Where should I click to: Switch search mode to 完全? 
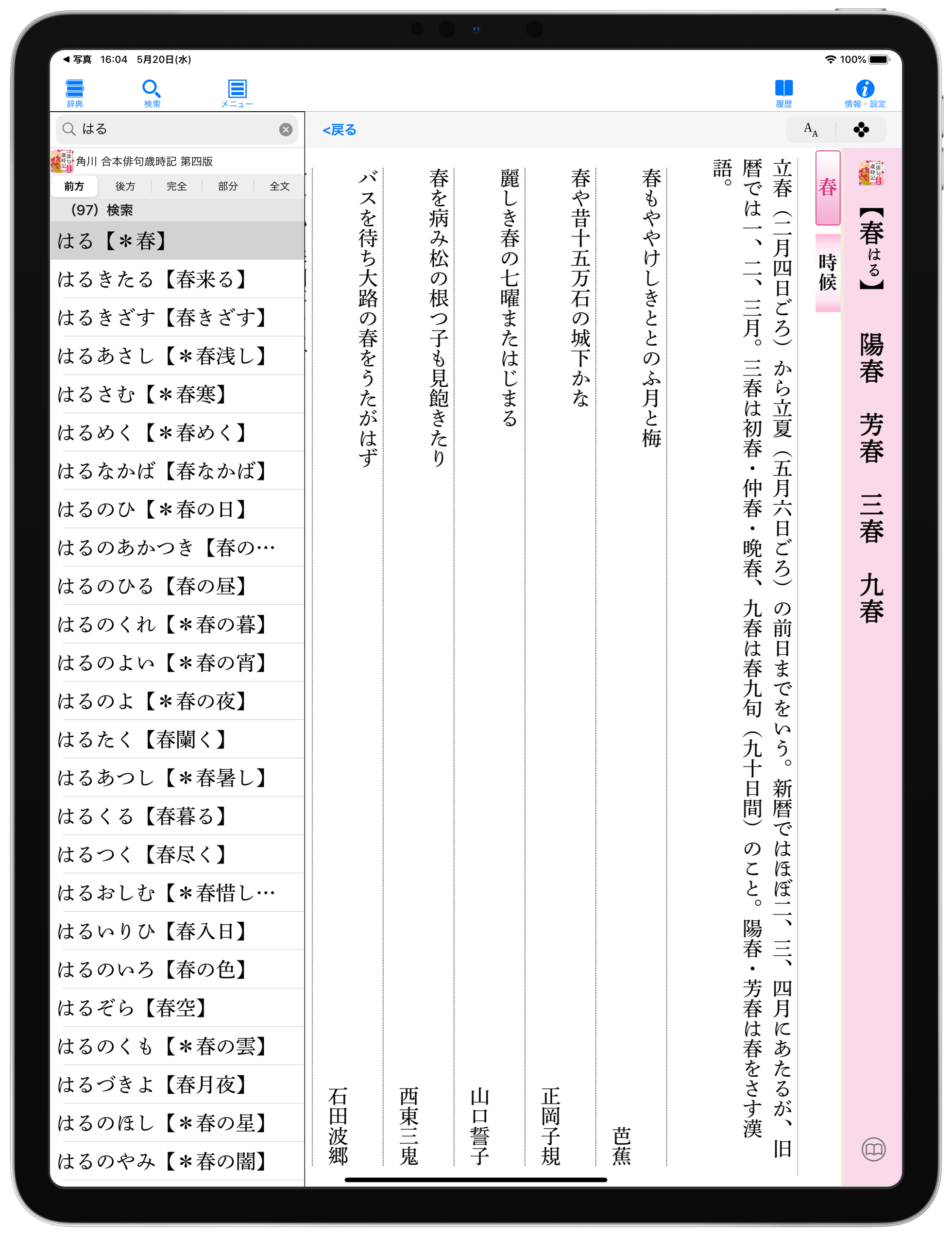177,186
